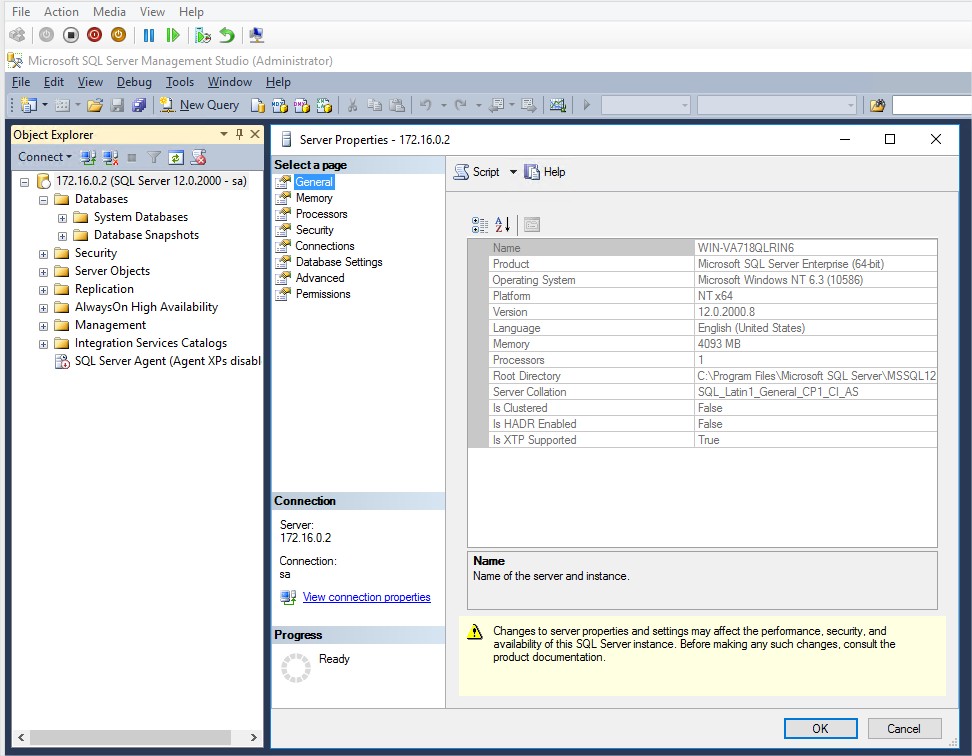The height and width of the screenshot is (756, 972).
Task: Click the orange Save VM state icon
Action: click(x=118, y=35)
